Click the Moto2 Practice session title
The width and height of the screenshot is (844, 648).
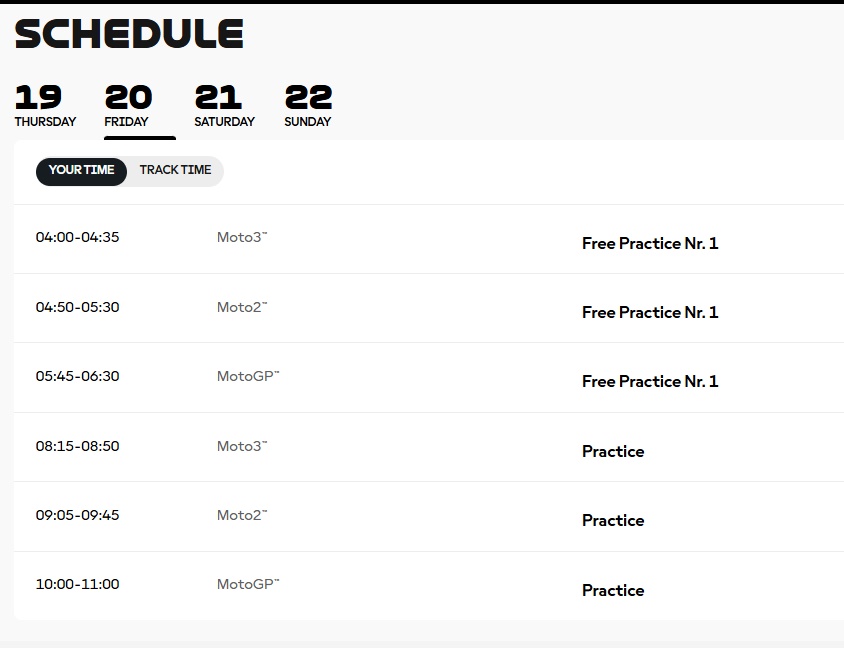[x=613, y=520]
